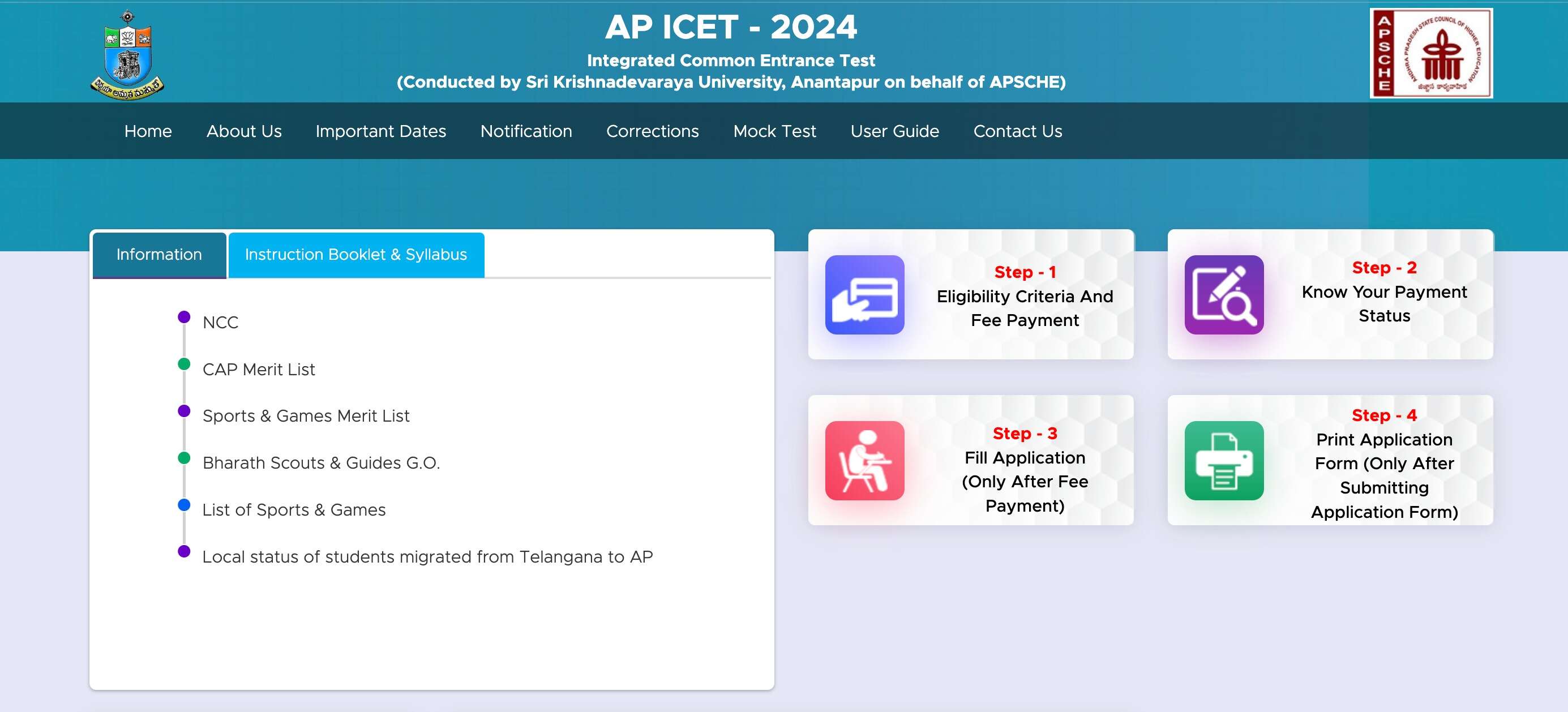Open the Important Dates menu

(380, 131)
